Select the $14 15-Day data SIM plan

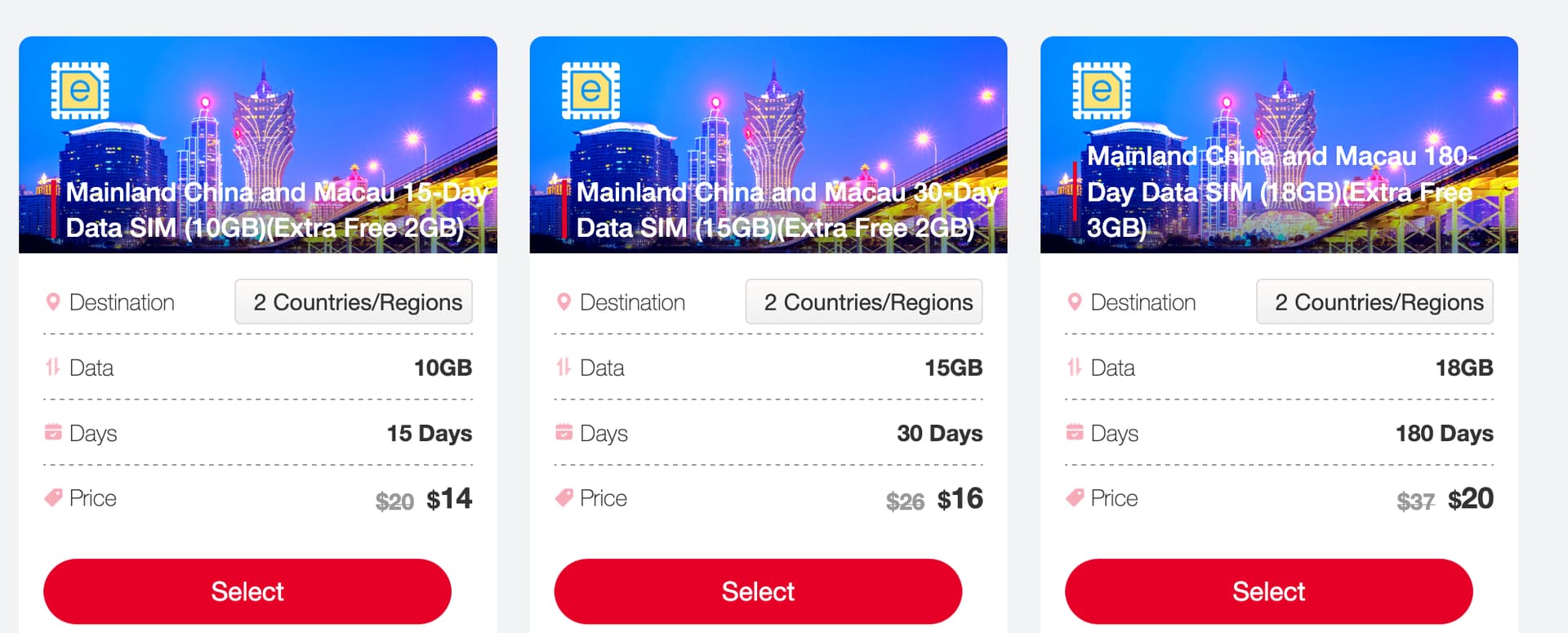coord(247,591)
